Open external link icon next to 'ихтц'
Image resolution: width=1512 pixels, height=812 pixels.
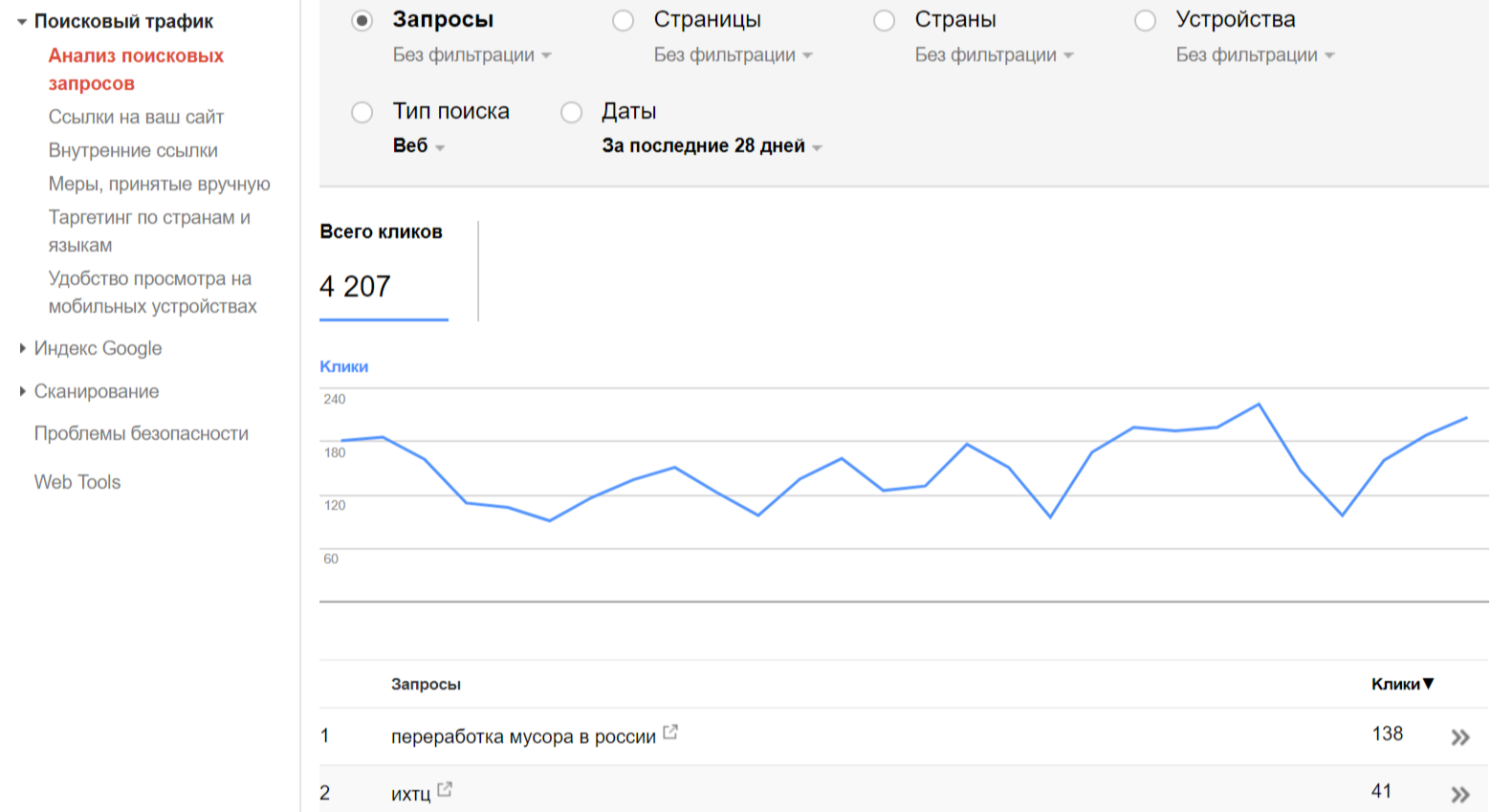(x=445, y=790)
